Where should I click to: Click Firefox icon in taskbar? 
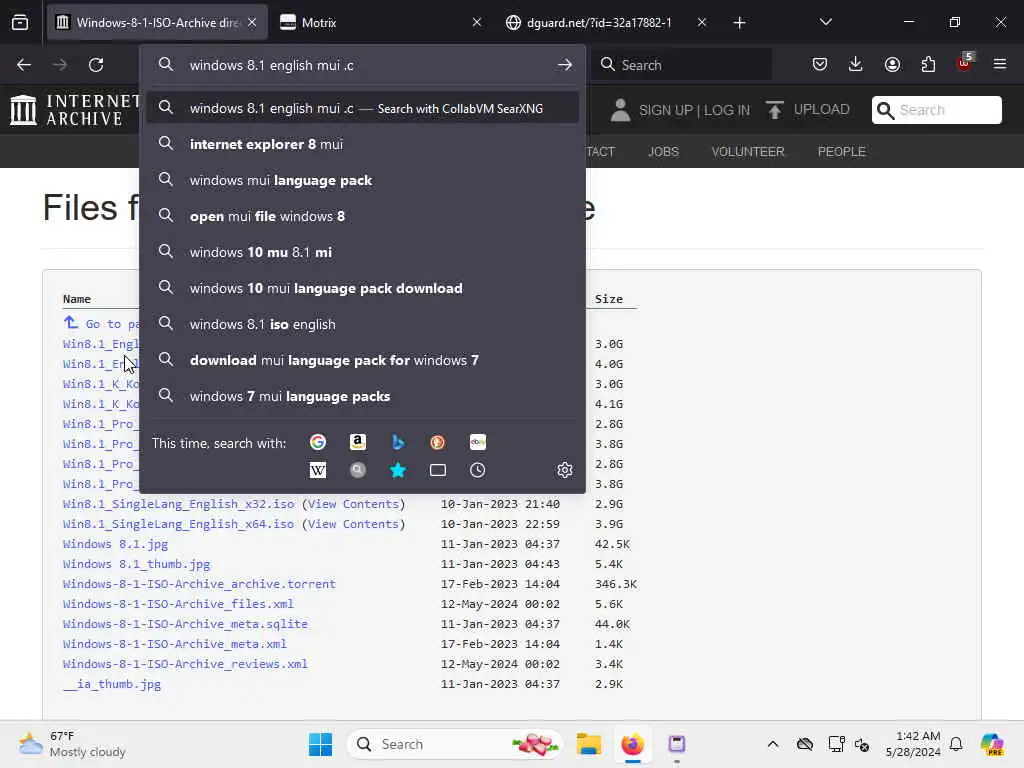pyautogui.click(x=632, y=744)
